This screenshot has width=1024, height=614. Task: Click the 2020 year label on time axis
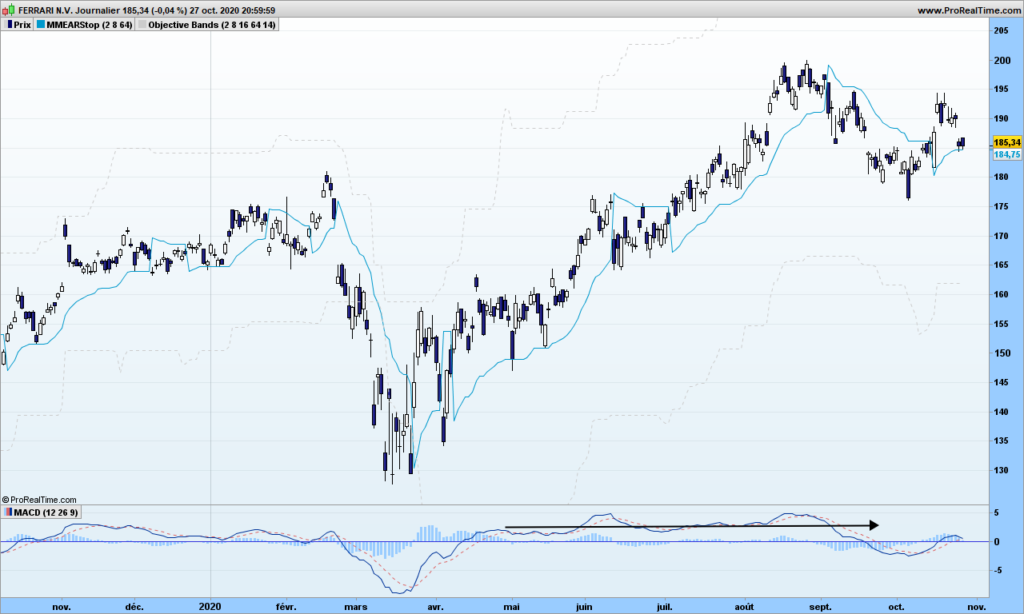(210, 607)
